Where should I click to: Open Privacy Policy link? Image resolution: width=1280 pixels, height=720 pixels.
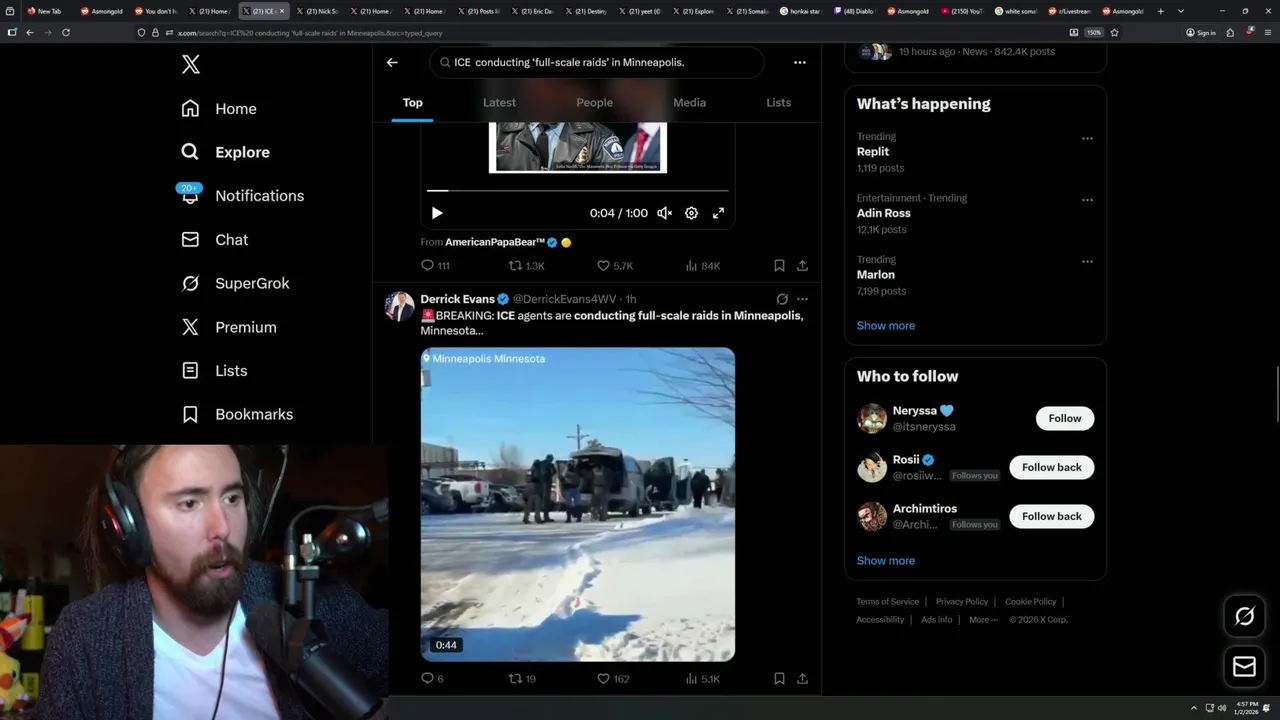961,602
